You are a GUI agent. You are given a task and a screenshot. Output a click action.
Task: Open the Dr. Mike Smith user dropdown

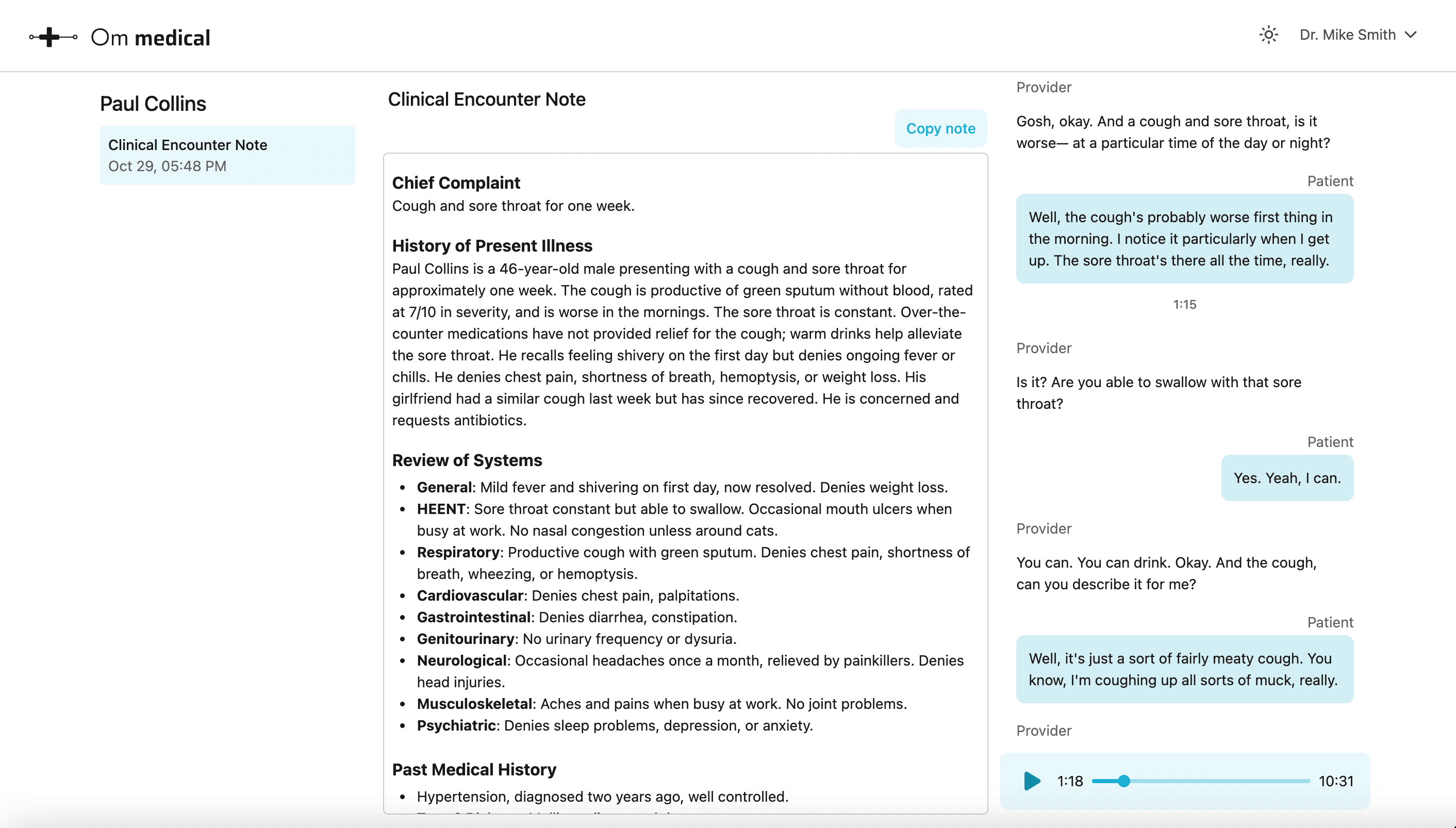coord(1347,35)
